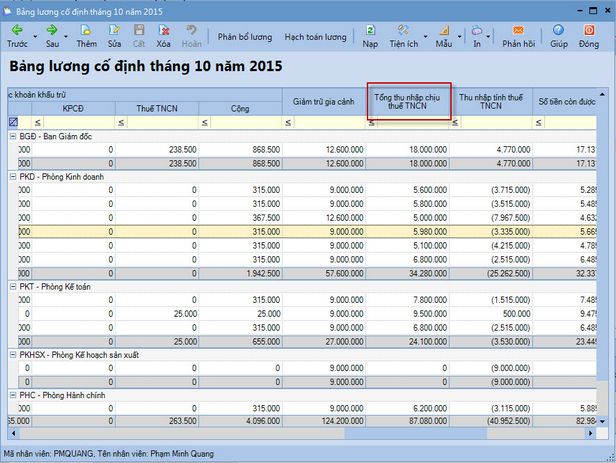The height and width of the screenshot is (463, 616).
Task: Sort by Thuế TNCN column header
Action: [x=157, y=108]
